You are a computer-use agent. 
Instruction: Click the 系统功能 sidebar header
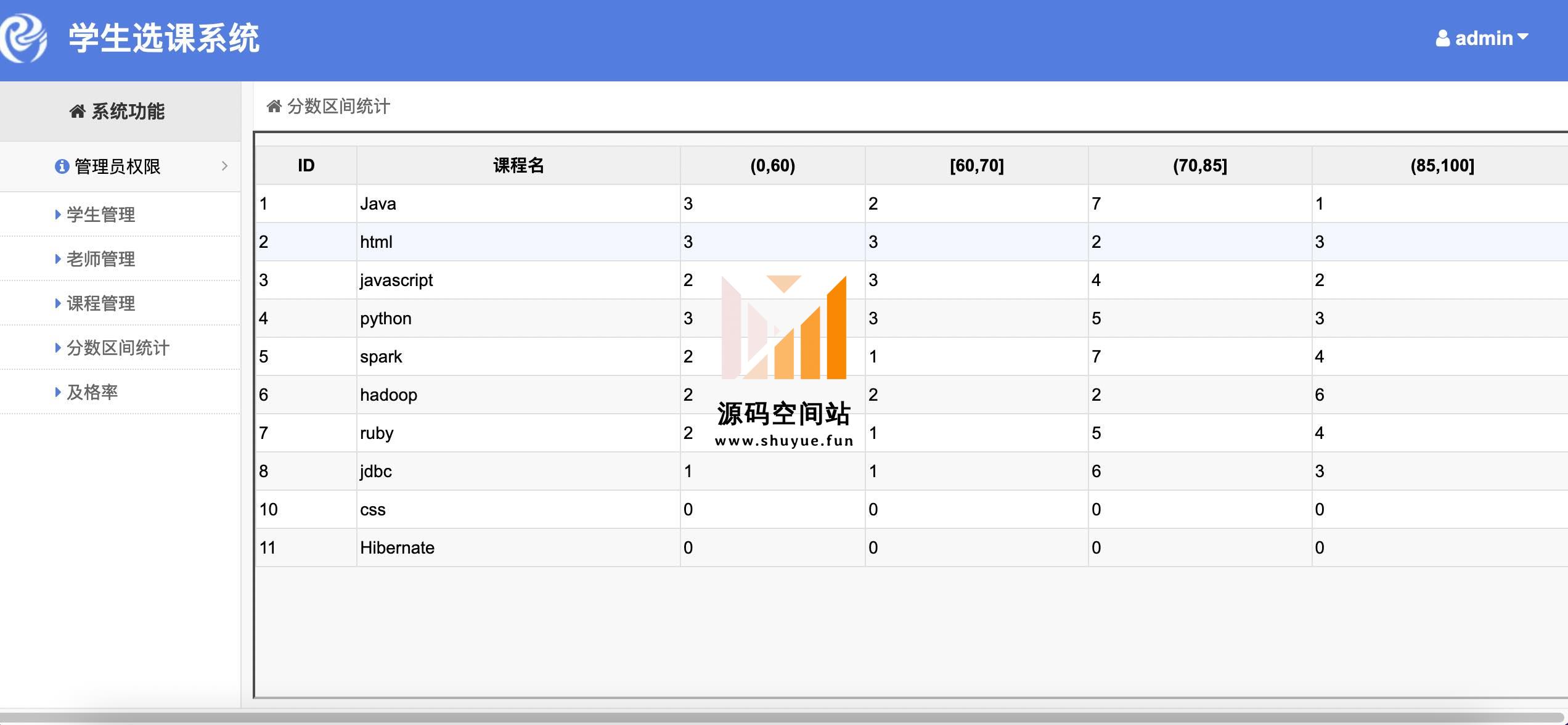(120, 112)
